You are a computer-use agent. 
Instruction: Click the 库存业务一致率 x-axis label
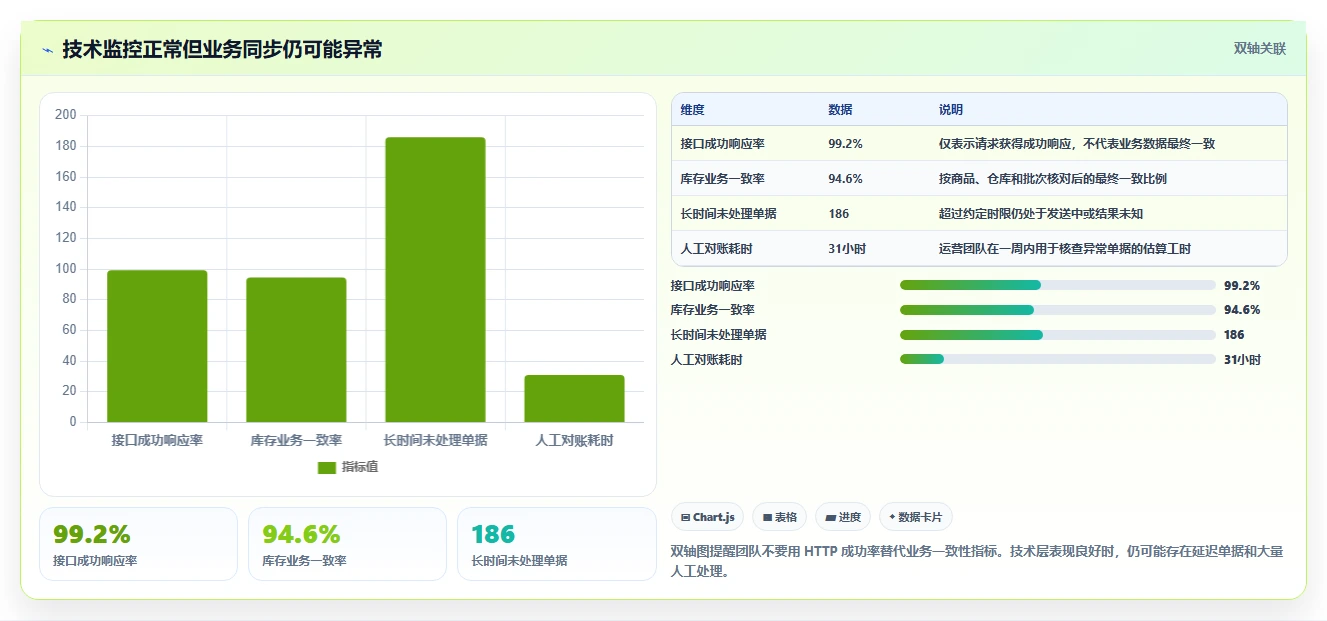point(296,440)
